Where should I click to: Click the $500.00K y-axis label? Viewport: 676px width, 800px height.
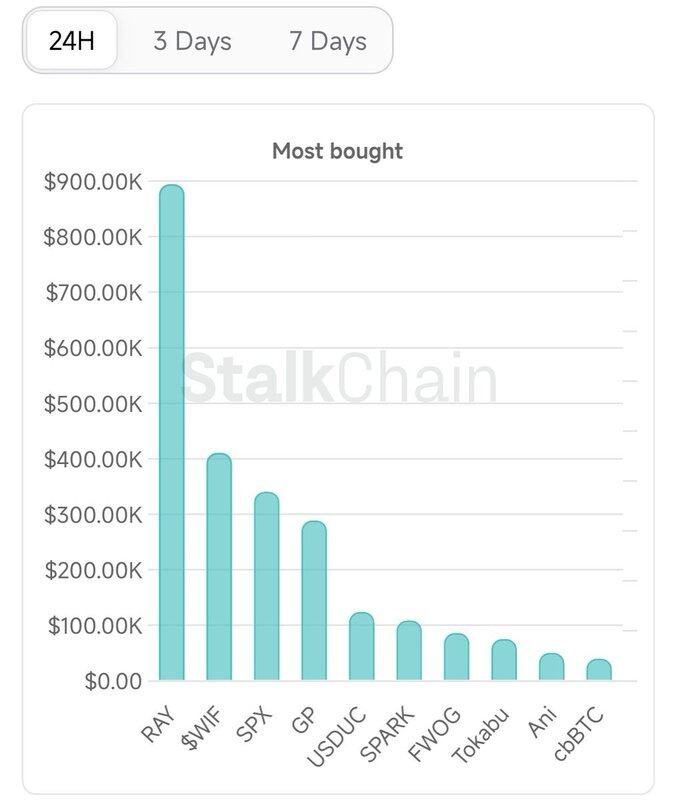(94, 404)
